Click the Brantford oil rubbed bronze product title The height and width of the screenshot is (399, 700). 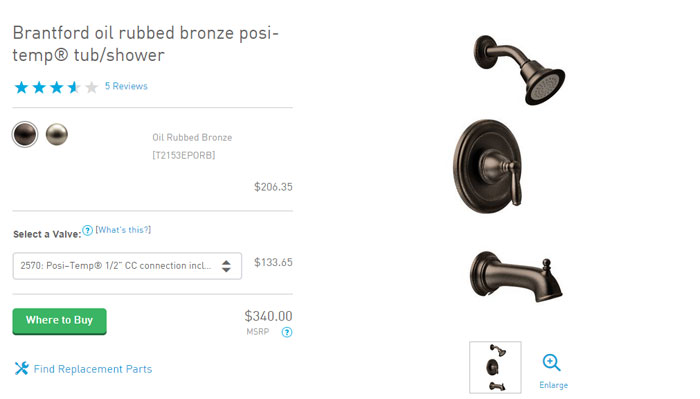(x=146, y=44)
